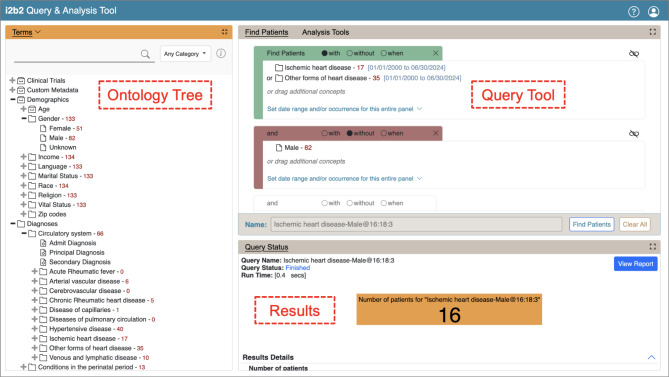The width and height of the screenshot is (669, 377).
Task: Click the query Name input field
Action: (416, 224)
